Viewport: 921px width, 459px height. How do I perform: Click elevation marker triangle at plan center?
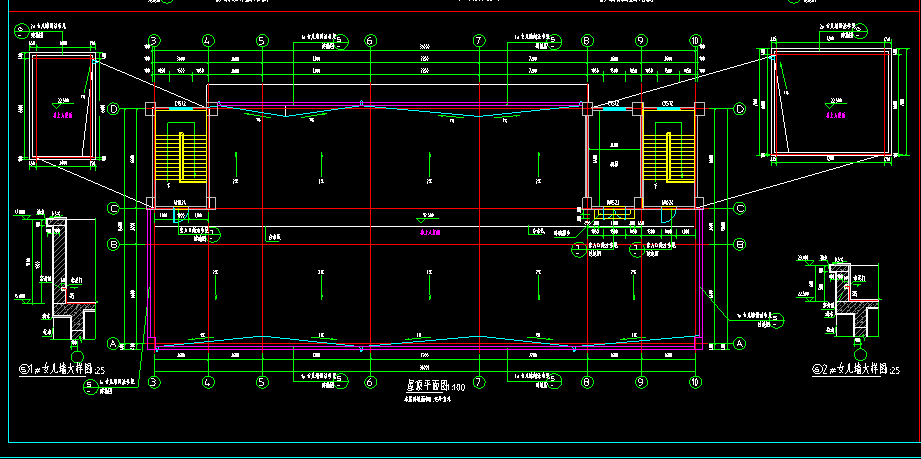click(421, 220)
